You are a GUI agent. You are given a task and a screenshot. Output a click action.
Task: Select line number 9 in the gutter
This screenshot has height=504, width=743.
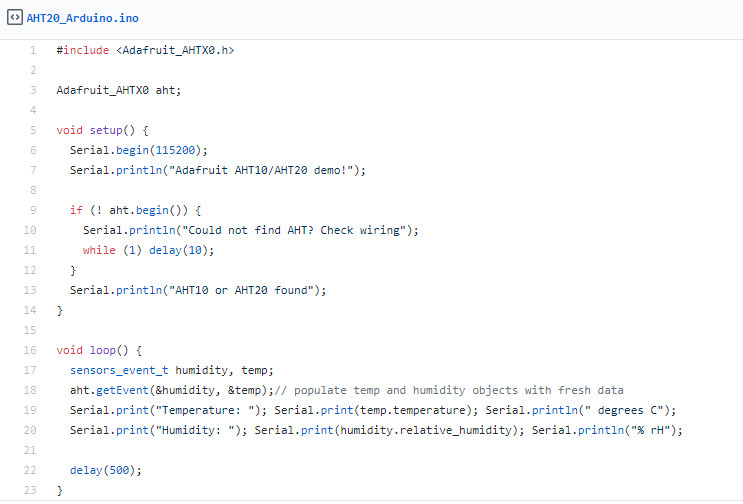click(x=32, y=210)
